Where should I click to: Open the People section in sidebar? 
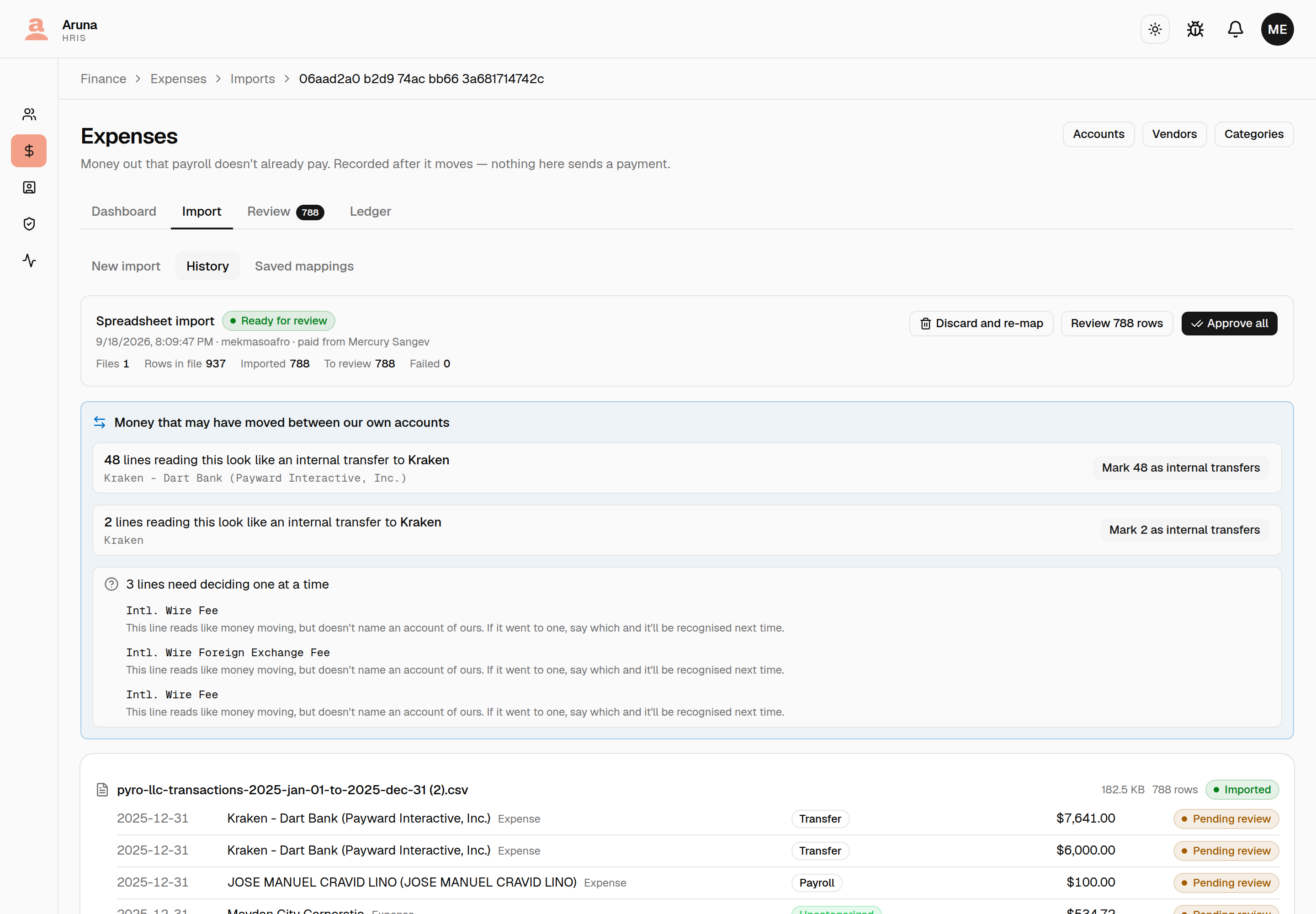(29, 115)
